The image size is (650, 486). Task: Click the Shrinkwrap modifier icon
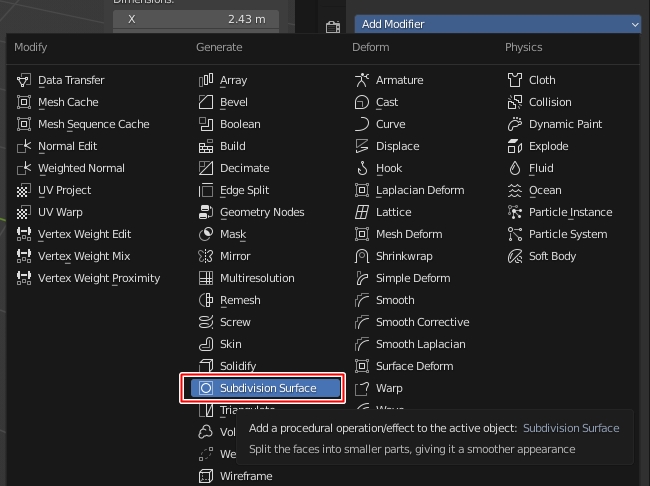(x=361, y=256)
